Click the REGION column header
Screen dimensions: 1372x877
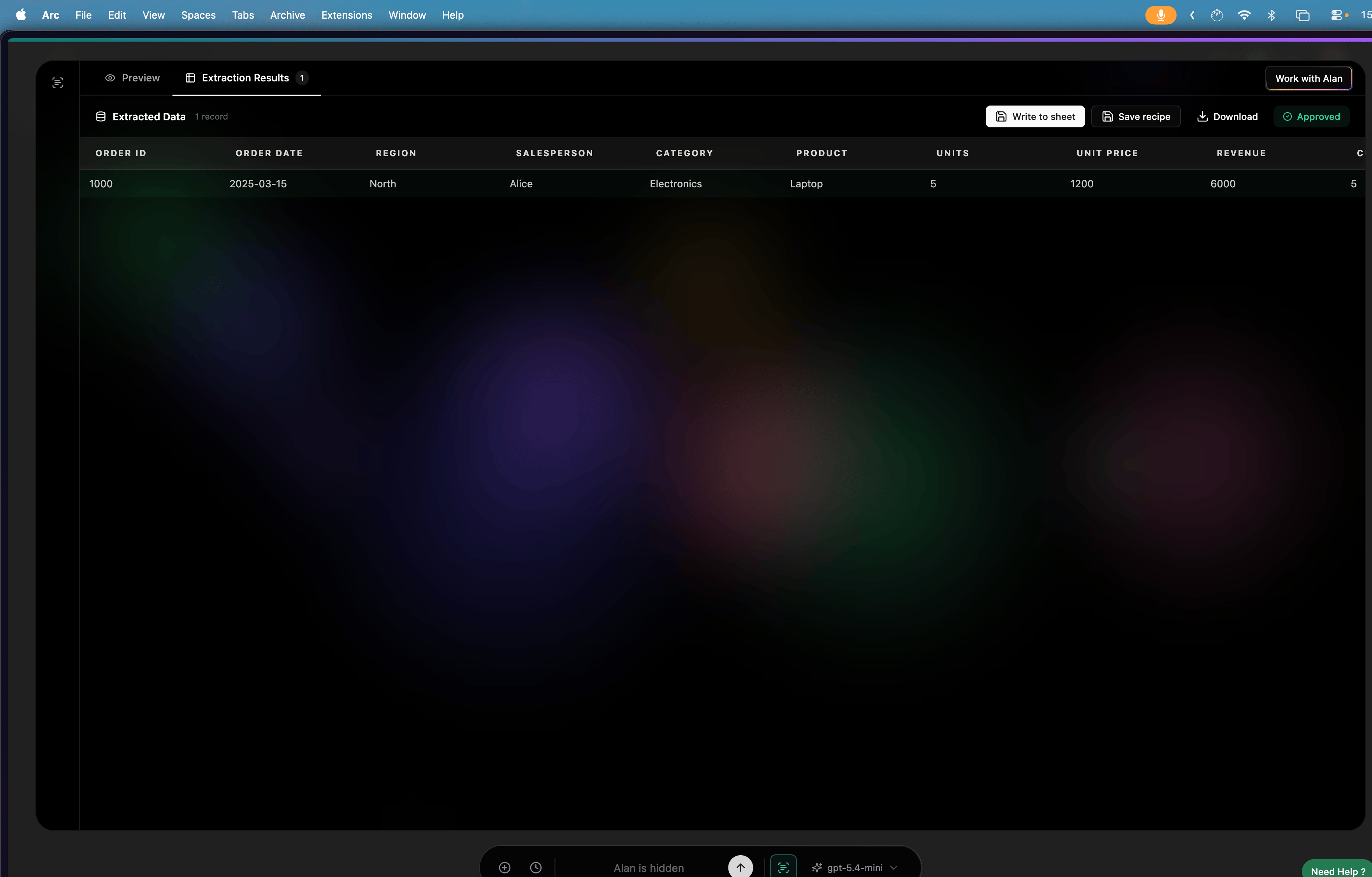[396, 153]
